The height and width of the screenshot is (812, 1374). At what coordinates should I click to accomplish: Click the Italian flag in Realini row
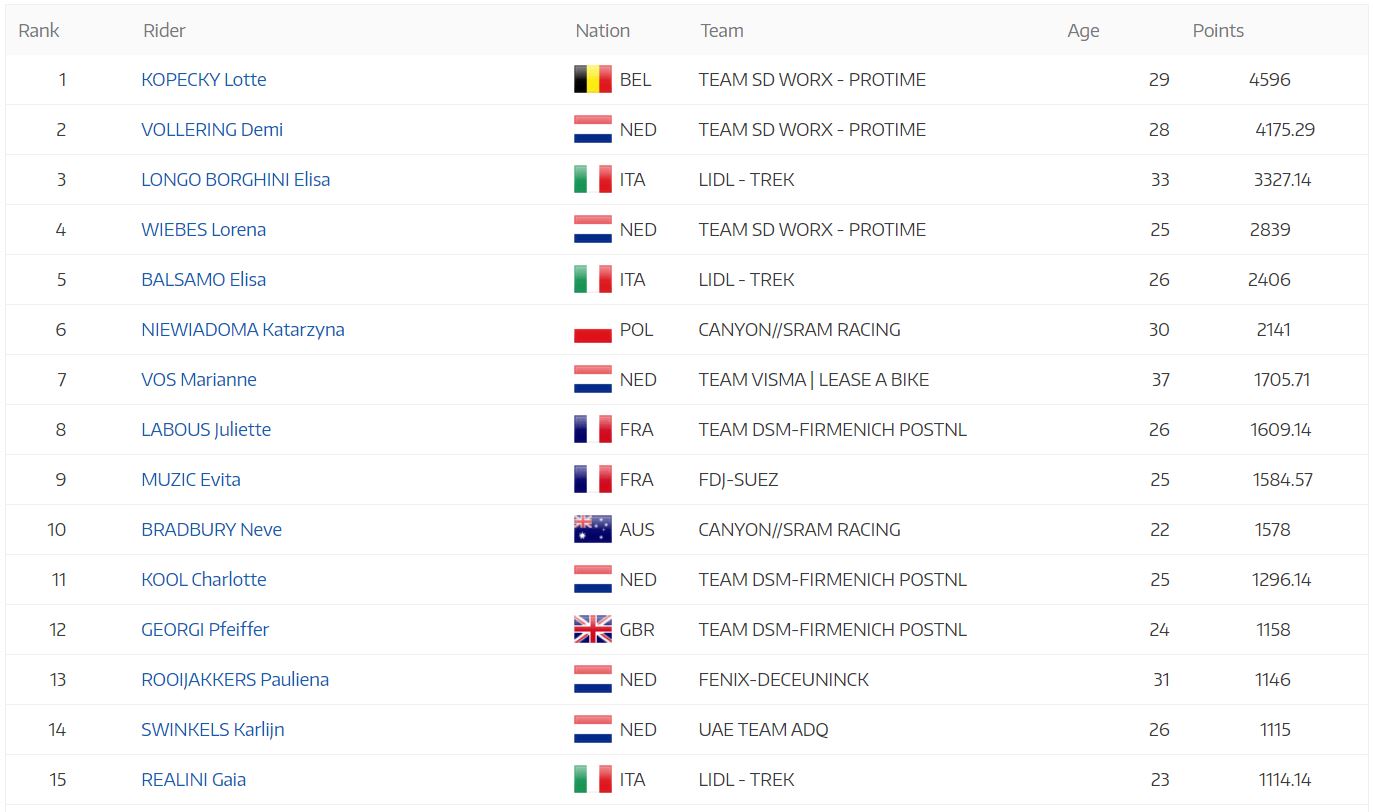pos(592,779)
